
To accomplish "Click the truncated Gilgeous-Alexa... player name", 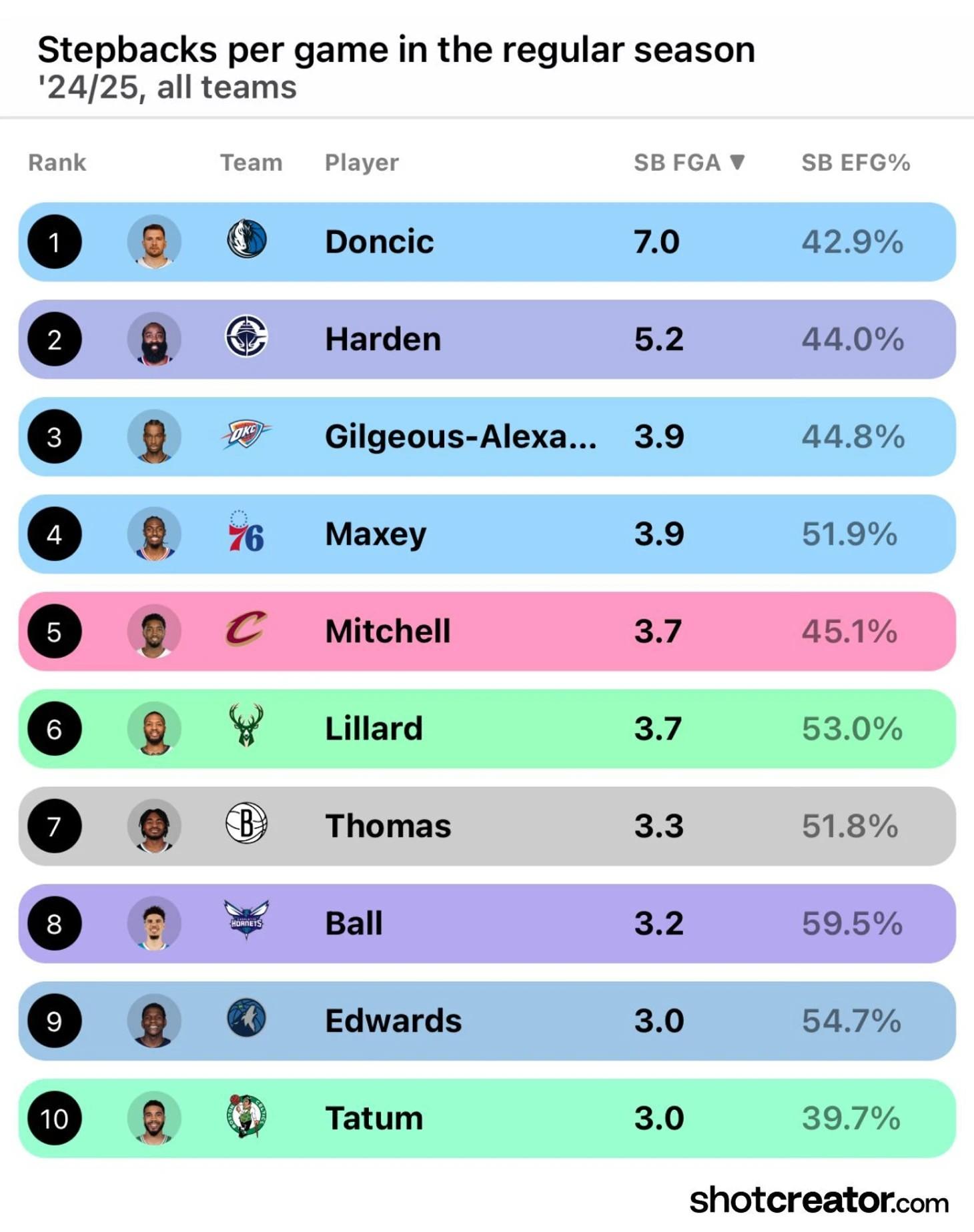I will pos(460,437).
